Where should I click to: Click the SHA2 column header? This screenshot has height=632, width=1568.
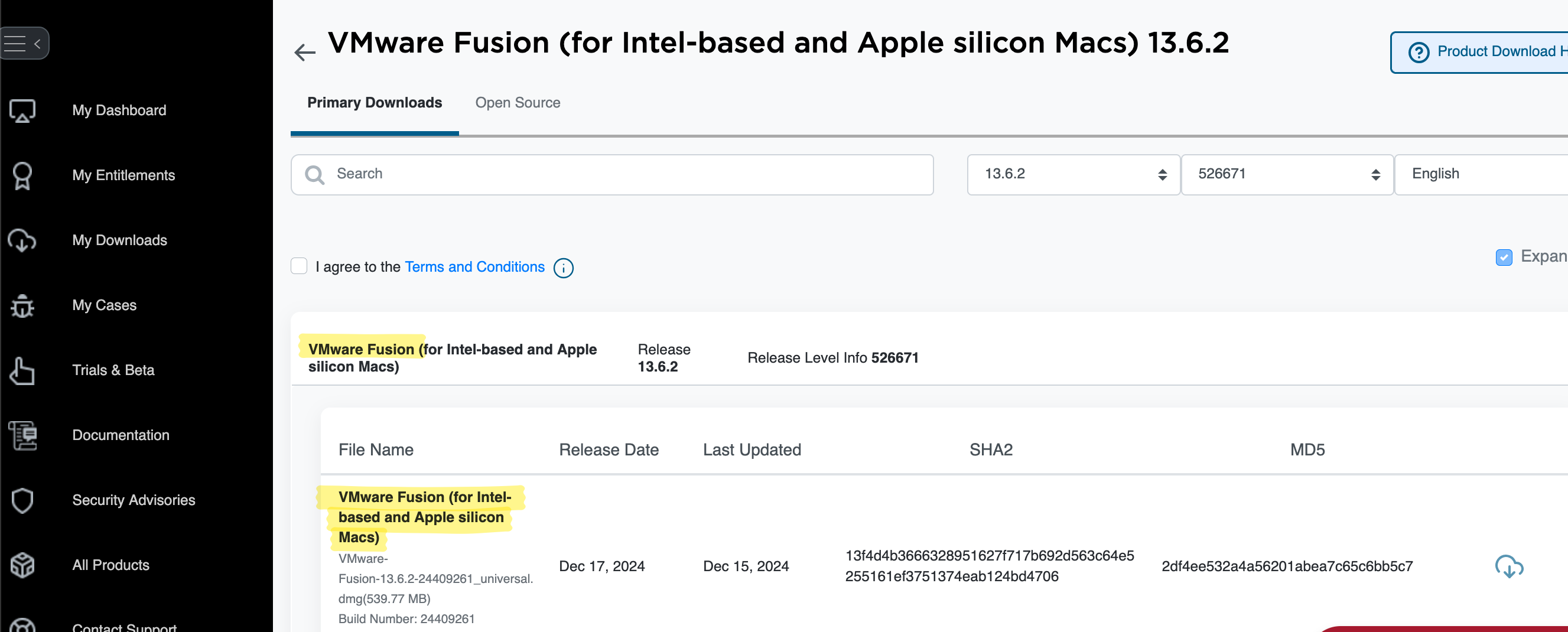tap(991, 450)
